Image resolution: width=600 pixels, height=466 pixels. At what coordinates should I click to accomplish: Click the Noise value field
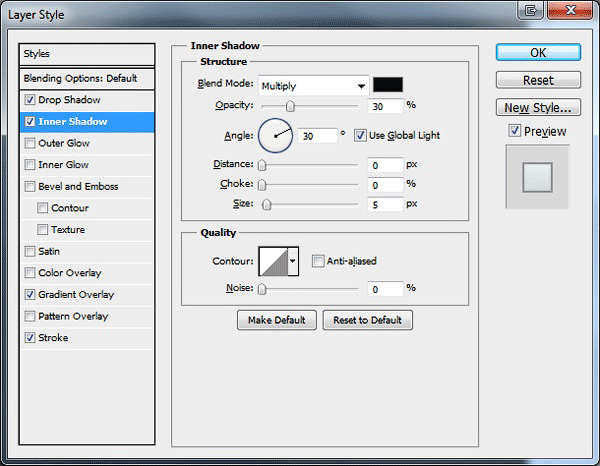[x=385, y=289]
